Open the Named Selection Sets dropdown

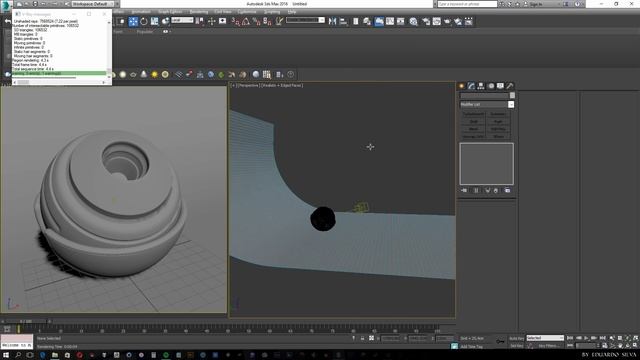point(305,20)
